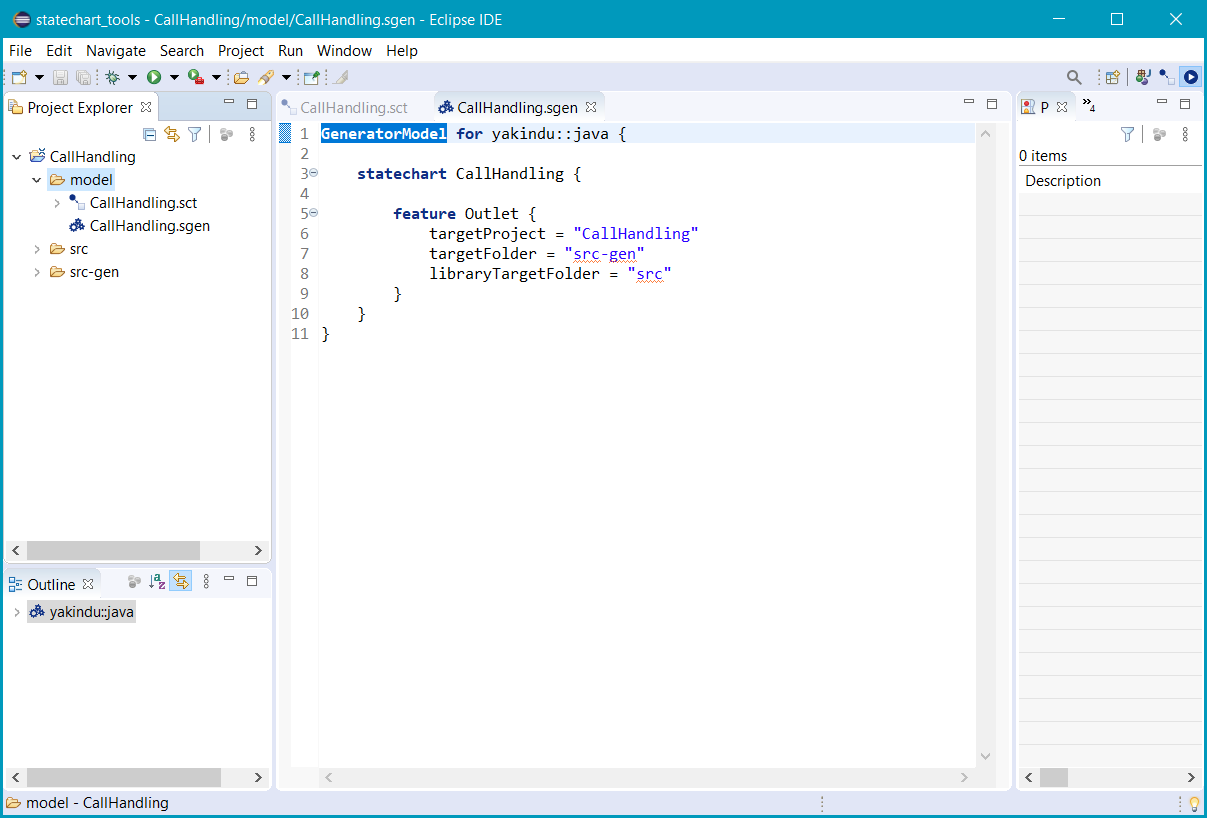The height and width of the screenshot is (818, 1207).
Task: Maximize the Project Explorer panel
Action: [252, 104]
